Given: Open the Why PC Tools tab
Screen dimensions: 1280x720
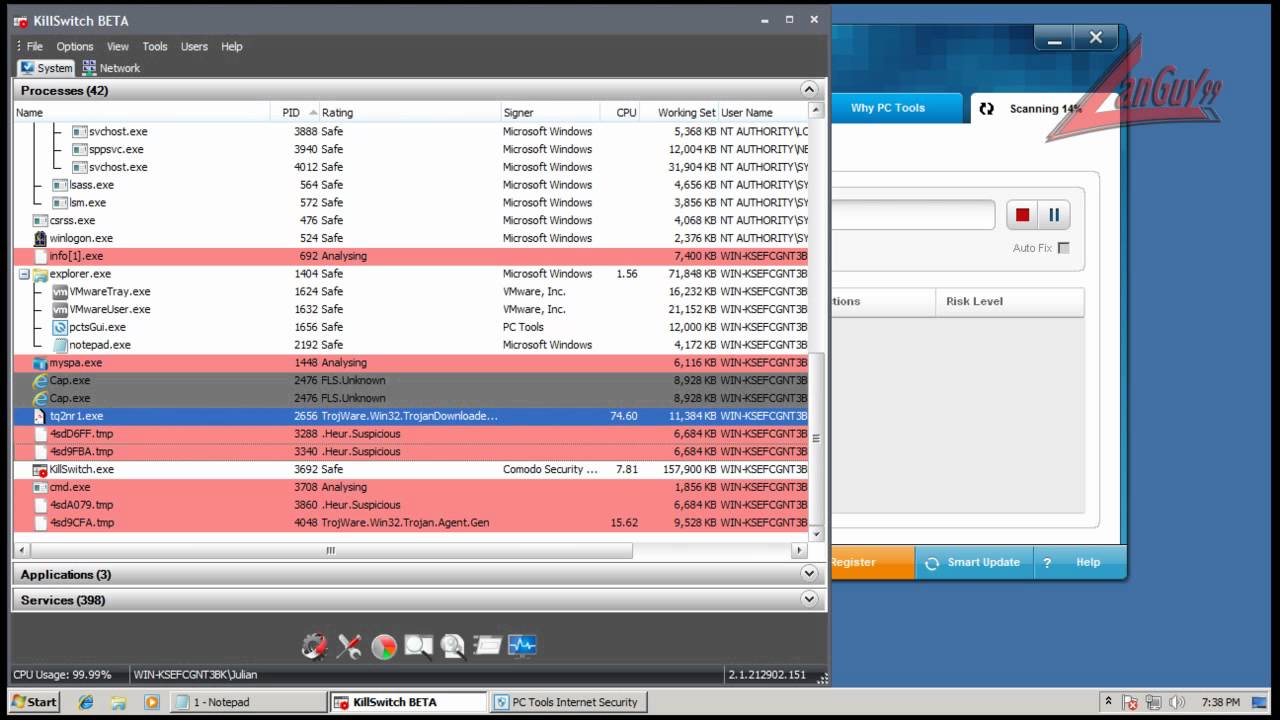Looking at the screenshot, I should [x=887, y=108].
